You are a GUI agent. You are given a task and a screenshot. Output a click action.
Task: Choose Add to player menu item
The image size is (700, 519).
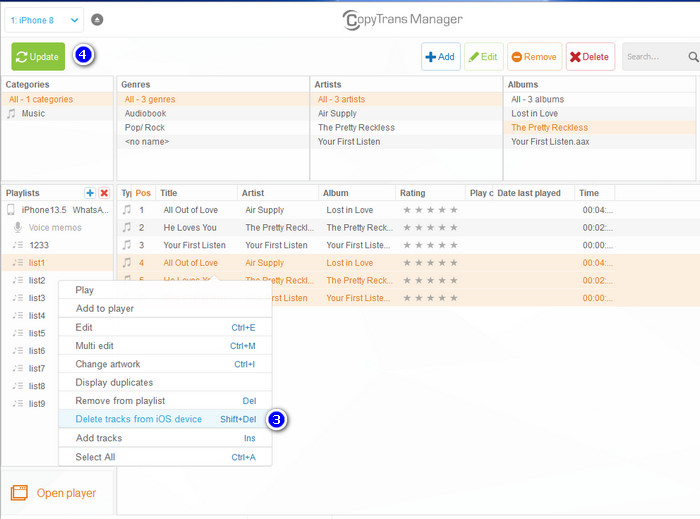click(x=165, y=308)
